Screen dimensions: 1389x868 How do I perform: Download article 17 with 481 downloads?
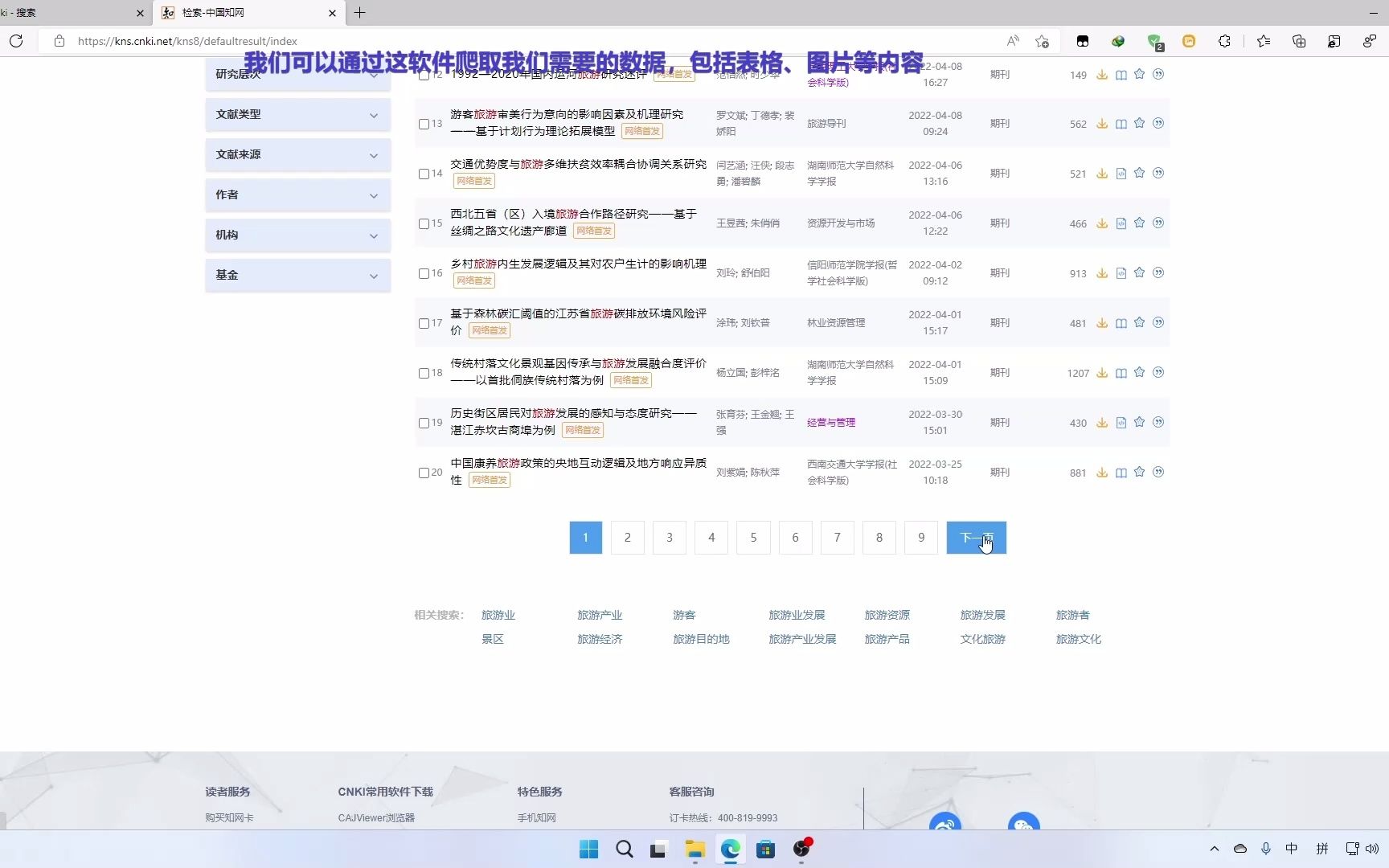(1102, 323)
